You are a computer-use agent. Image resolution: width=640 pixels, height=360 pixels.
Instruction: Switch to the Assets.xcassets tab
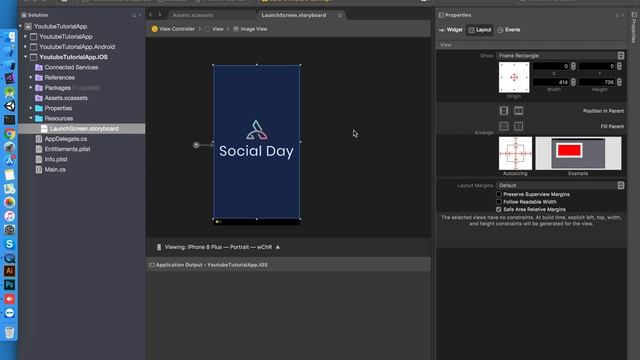pos(193,15)
